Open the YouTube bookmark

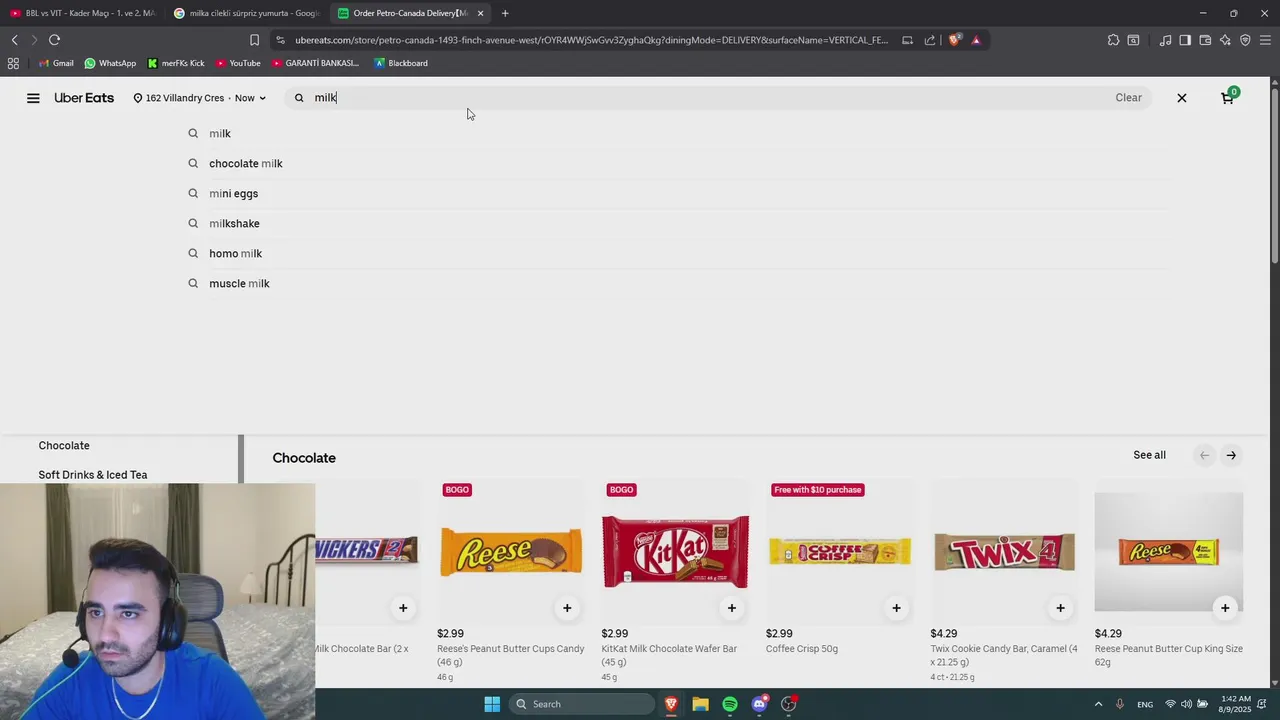[238, 63]
